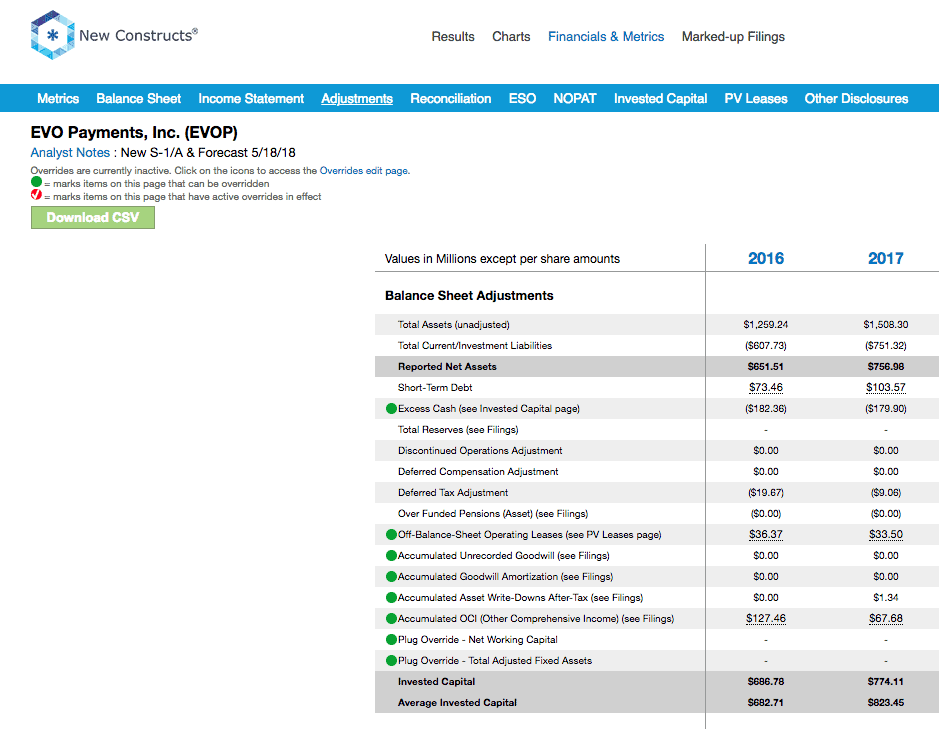Switch to the Reconciliation tab
The width and height of the screenshot is (939, 729).
[450, 99]
